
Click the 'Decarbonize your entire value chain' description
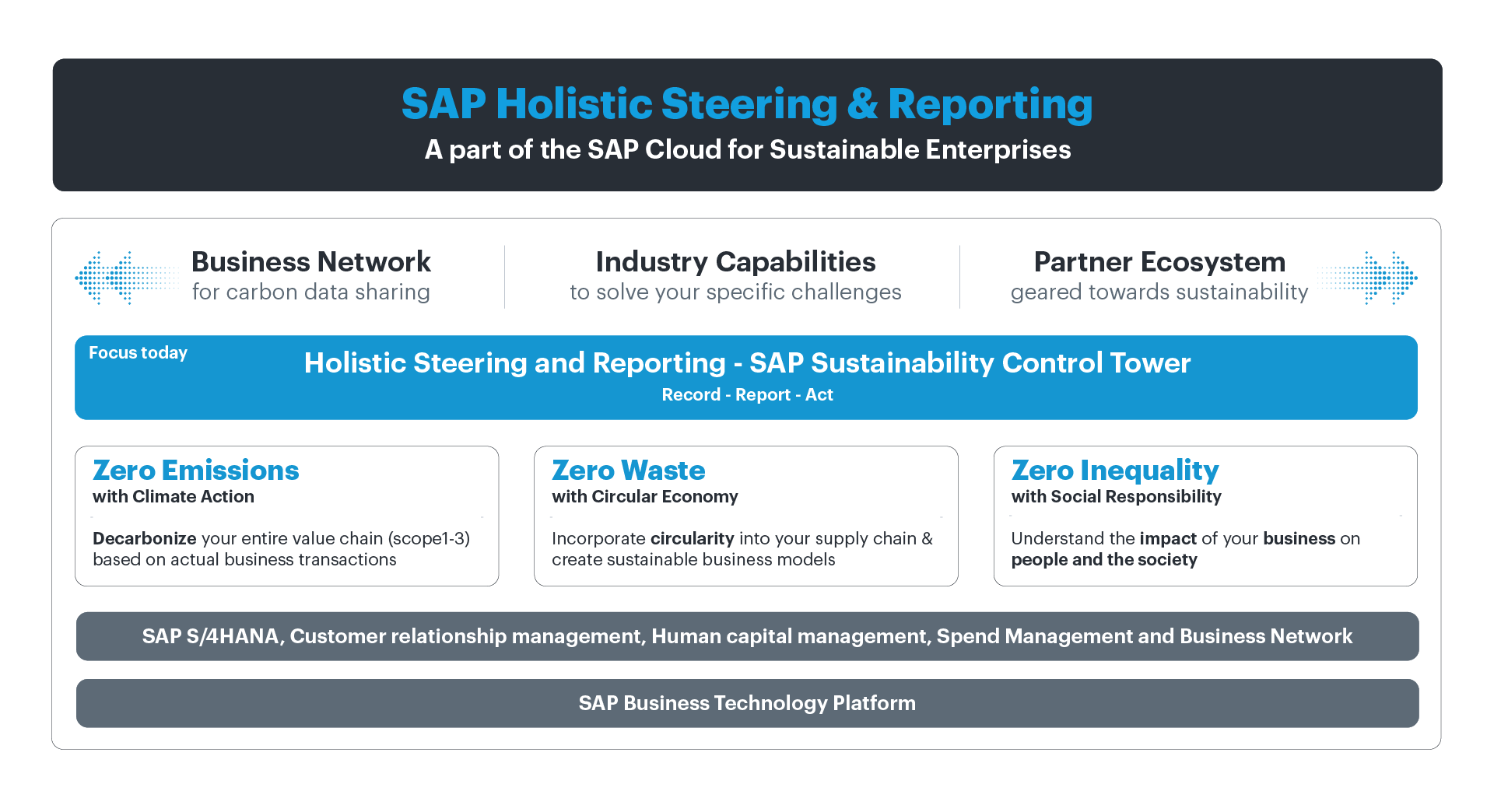[281, 549]
